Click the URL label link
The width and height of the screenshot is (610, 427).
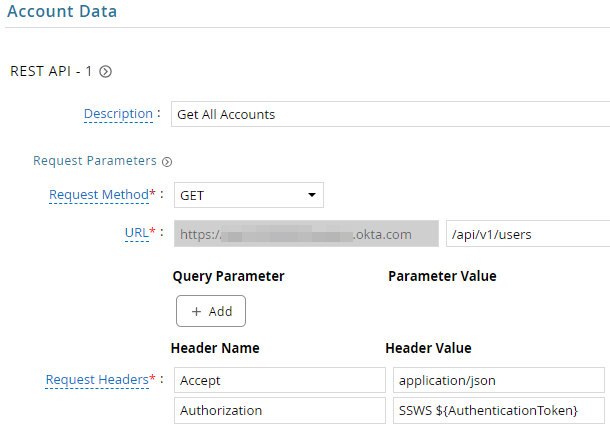(137, 233)
